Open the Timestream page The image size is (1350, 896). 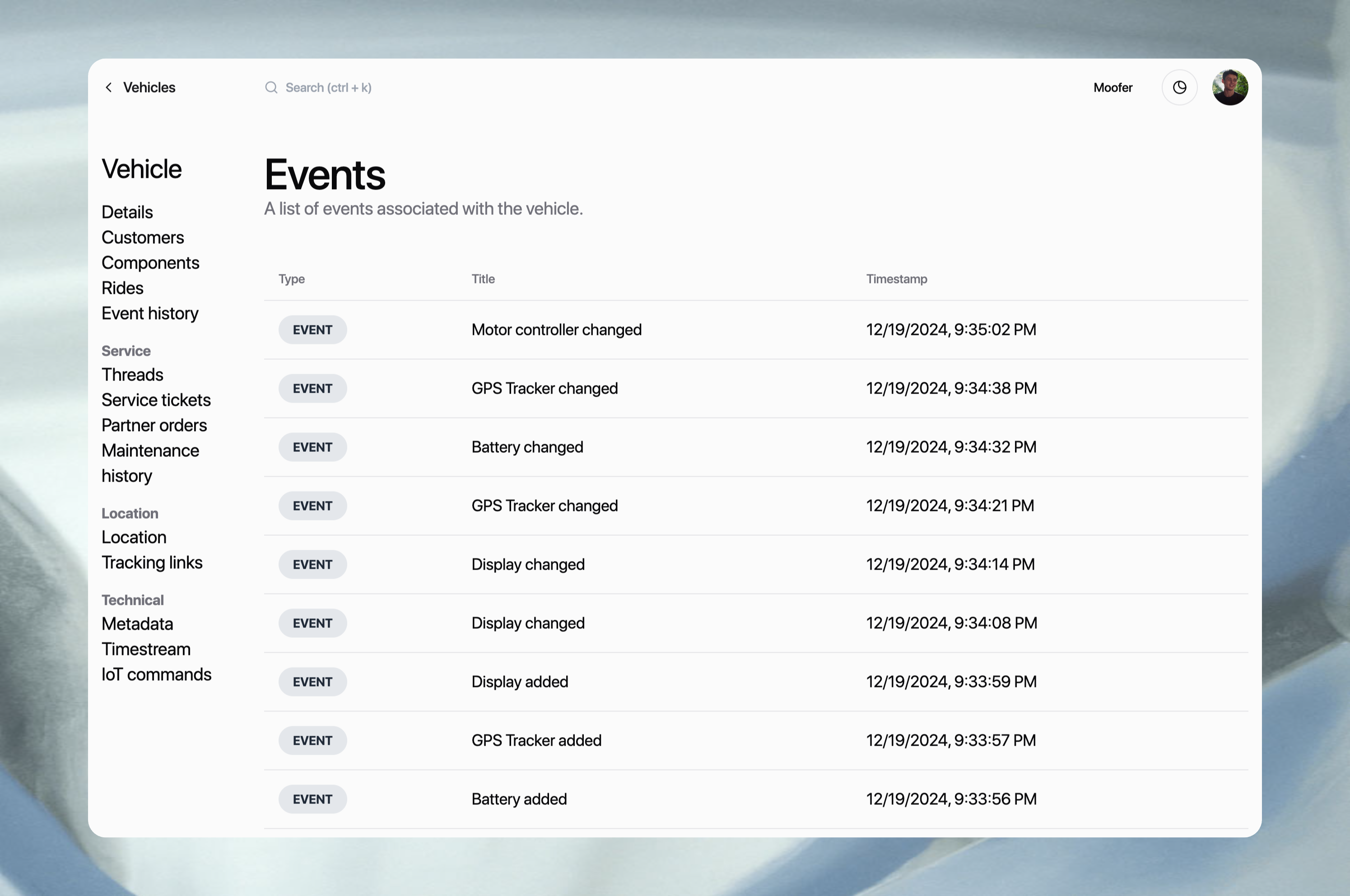146,649
